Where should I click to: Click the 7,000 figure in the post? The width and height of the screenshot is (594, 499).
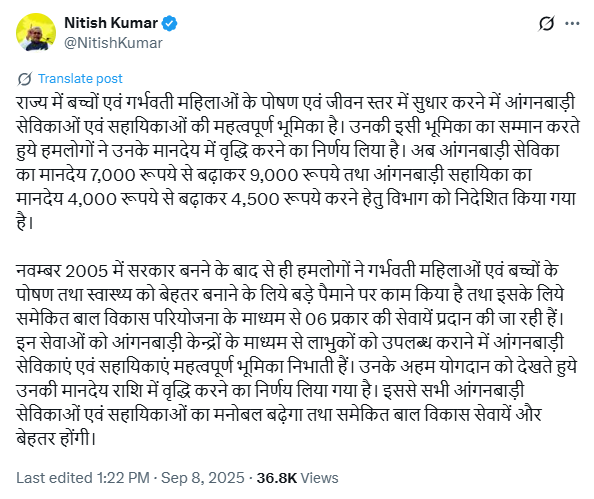113,175
